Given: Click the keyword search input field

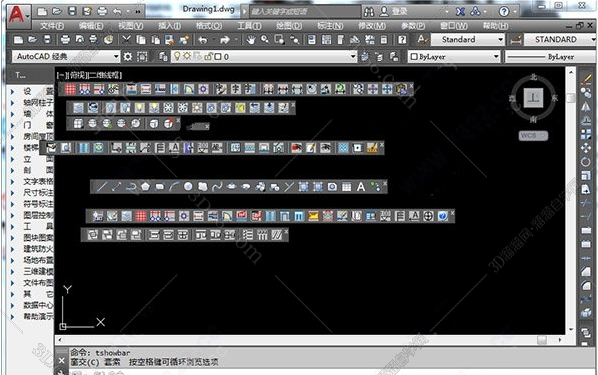Looking at the screenshot, I should click(305, 12).
